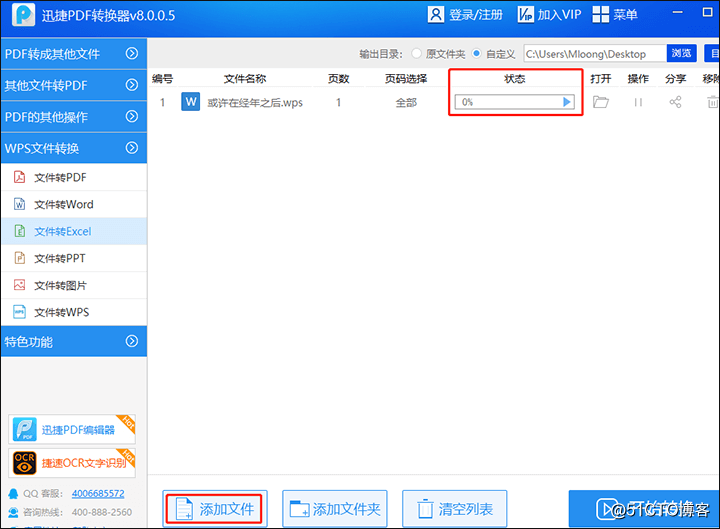Viewport: 720px width, 529px height.
Task: Select 文件转Word option
Action: (x=73, y=204)
